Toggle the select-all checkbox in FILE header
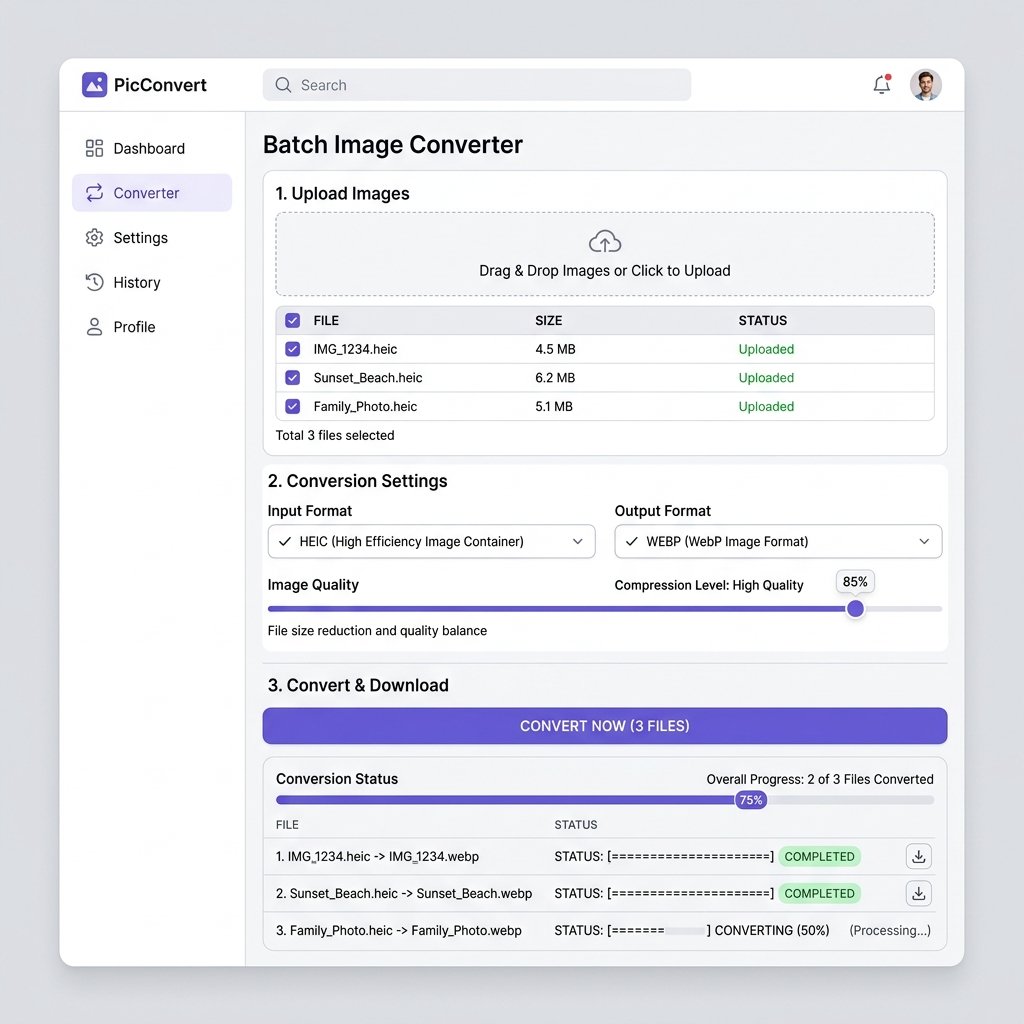 pos(293,321)
